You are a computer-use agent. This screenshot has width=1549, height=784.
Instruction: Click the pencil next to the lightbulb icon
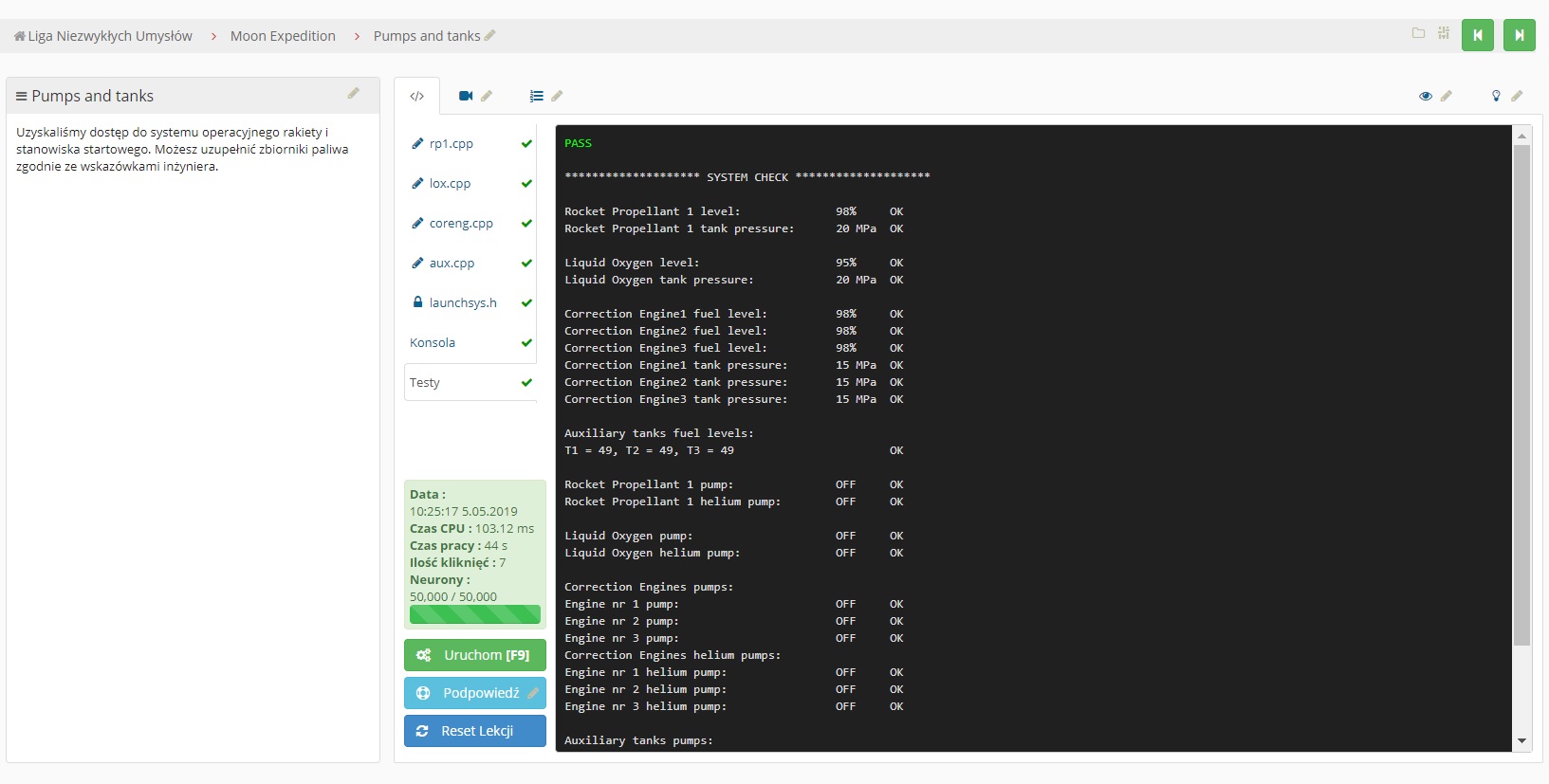click(1517, 96)
